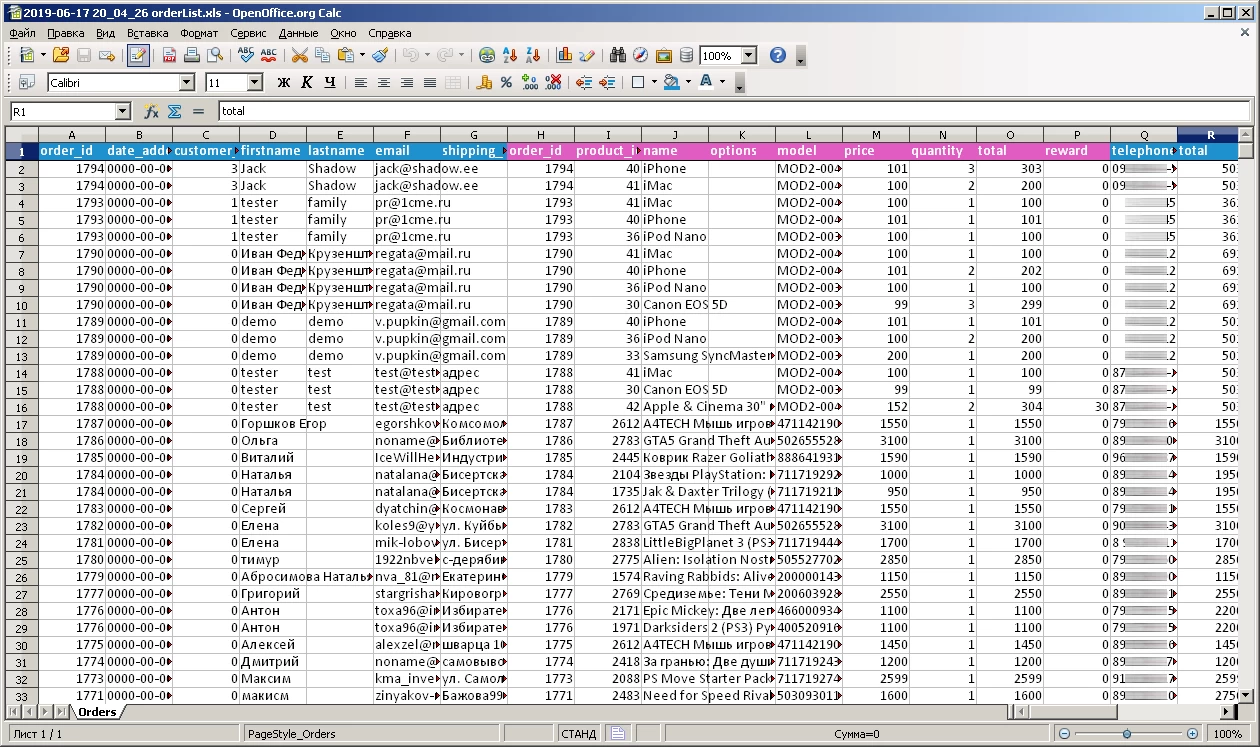1260x747 pixels.
Task: Open the Gallery
Action: pos(664,56)
